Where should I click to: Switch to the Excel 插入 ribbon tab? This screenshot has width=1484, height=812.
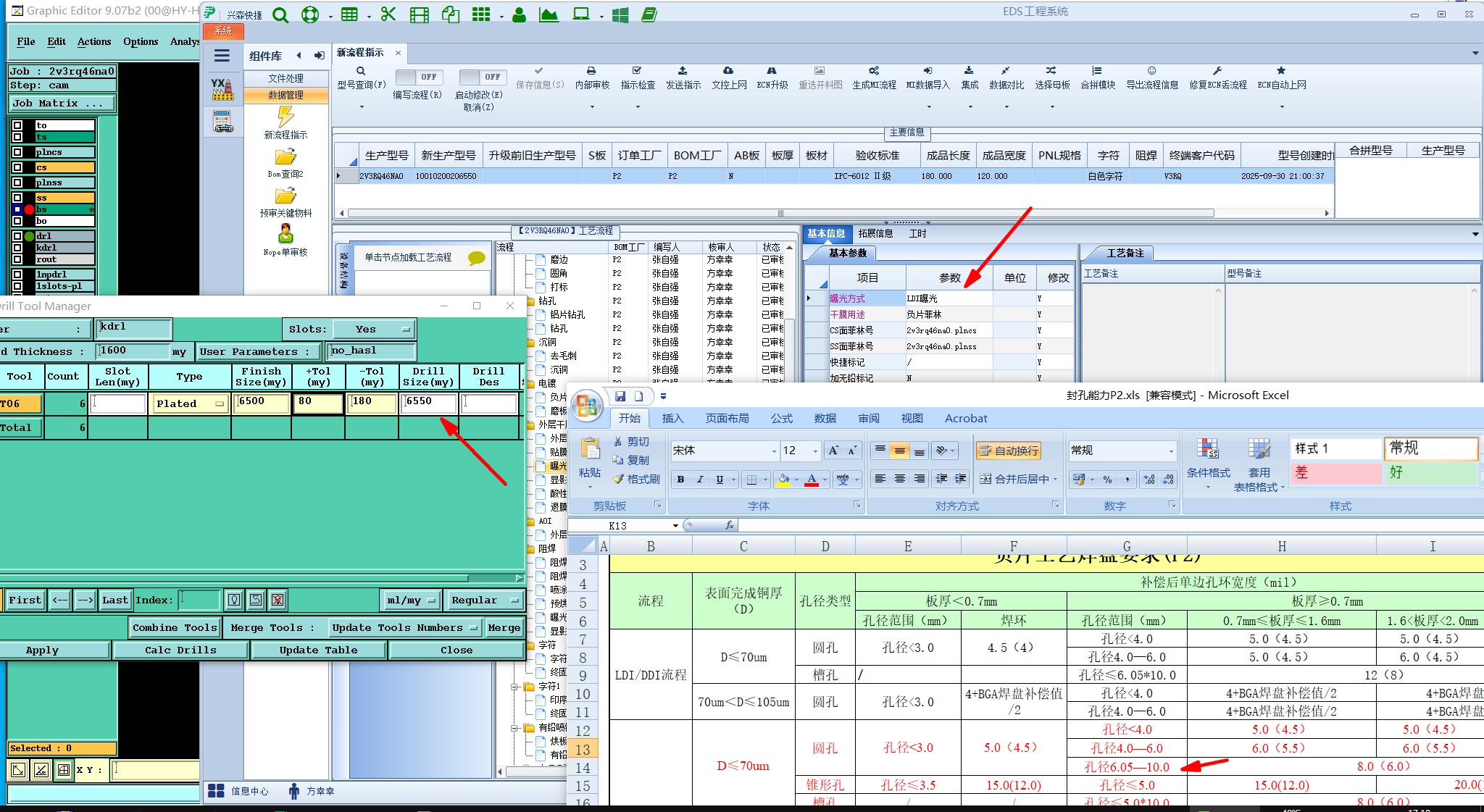point(672,419)
